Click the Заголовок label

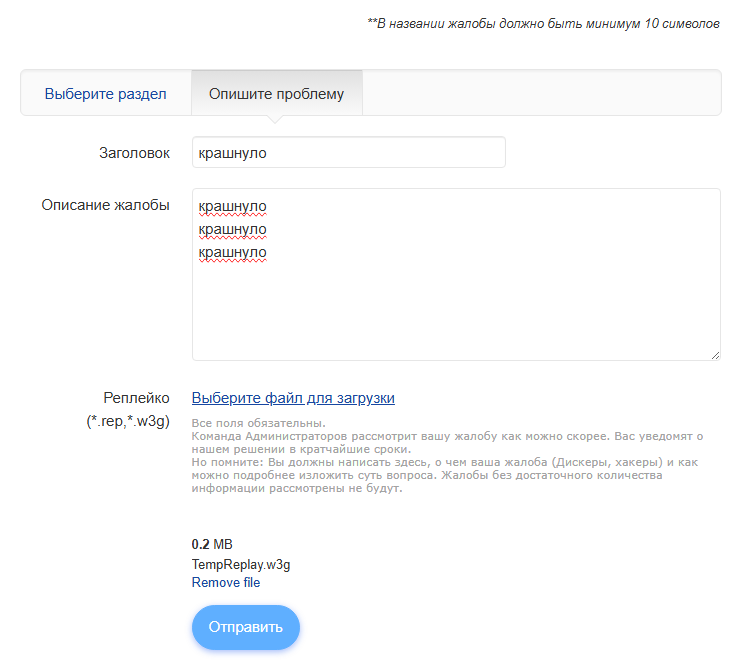click(x=134, y=153)
